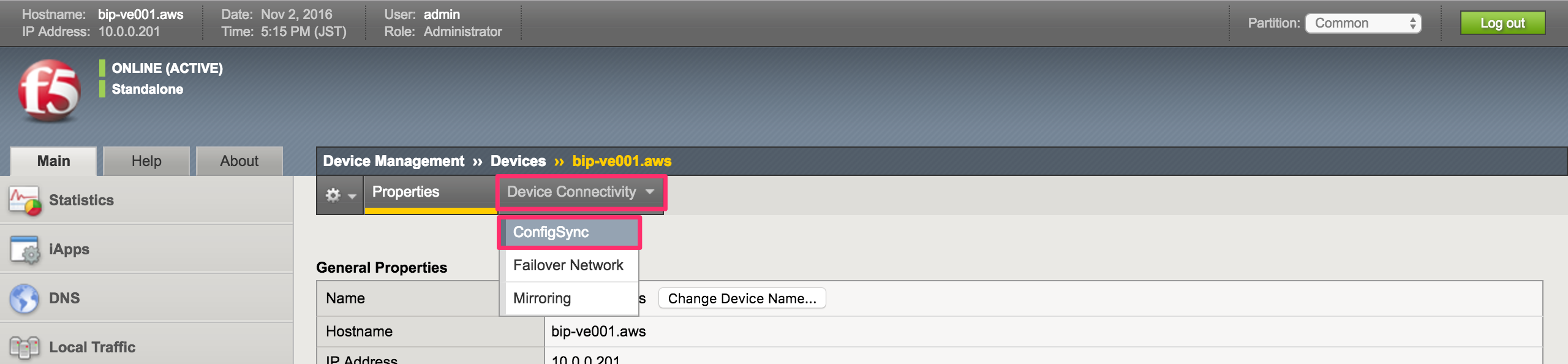Click the iApps window icon
Screen dimensions: 1568x364
click(25, 249)
